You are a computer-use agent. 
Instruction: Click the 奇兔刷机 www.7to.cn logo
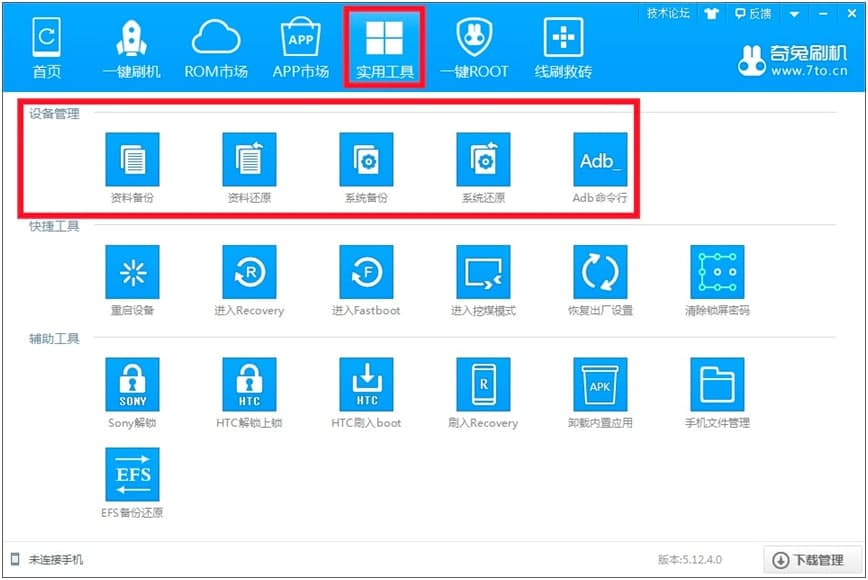click(793, 60)
